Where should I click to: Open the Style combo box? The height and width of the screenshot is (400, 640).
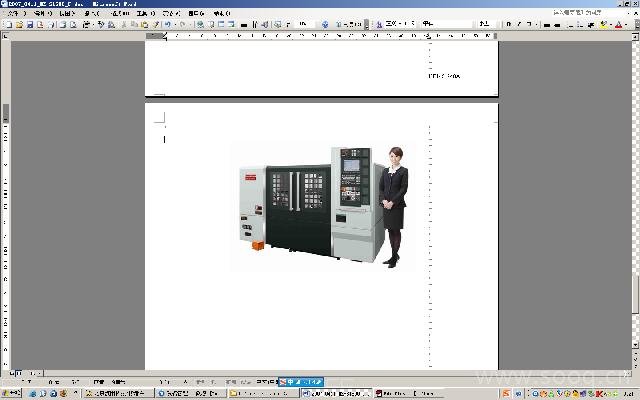click(x=400, y=24)
